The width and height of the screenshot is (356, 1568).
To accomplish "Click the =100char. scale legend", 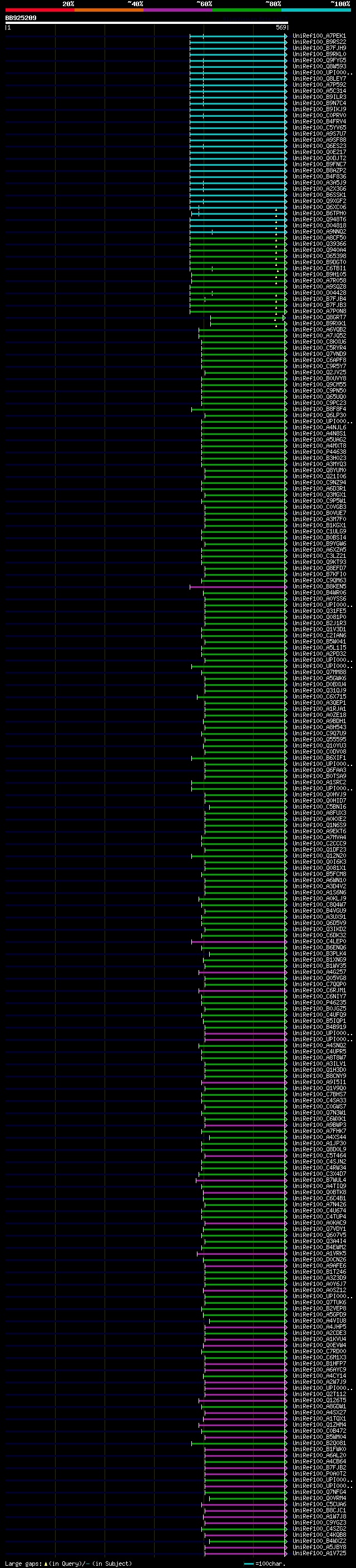I will [265, 1563].
